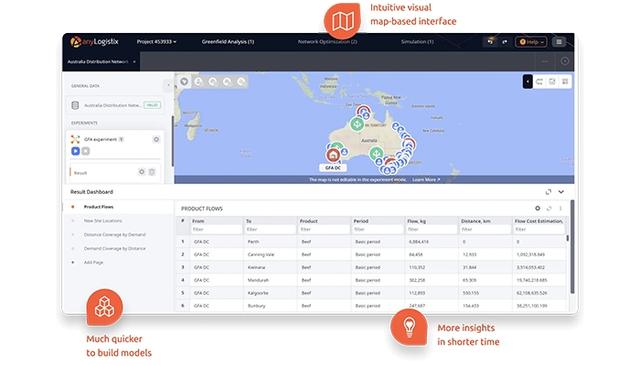Click the GFA DC map label
Viewport: 640px width, 366px height.
click(333, 168)
